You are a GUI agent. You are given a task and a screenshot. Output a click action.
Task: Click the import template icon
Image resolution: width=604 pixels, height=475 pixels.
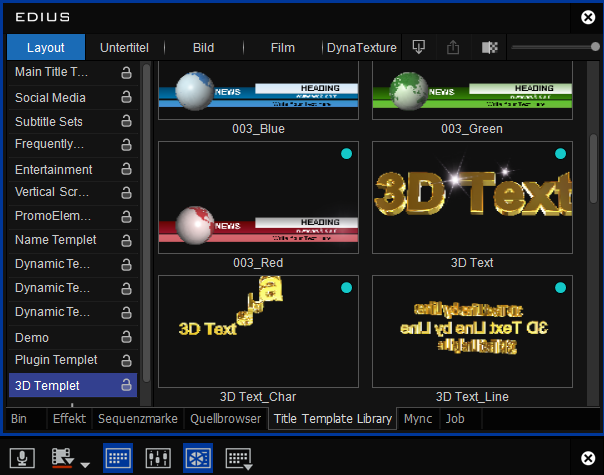(419, 47)
